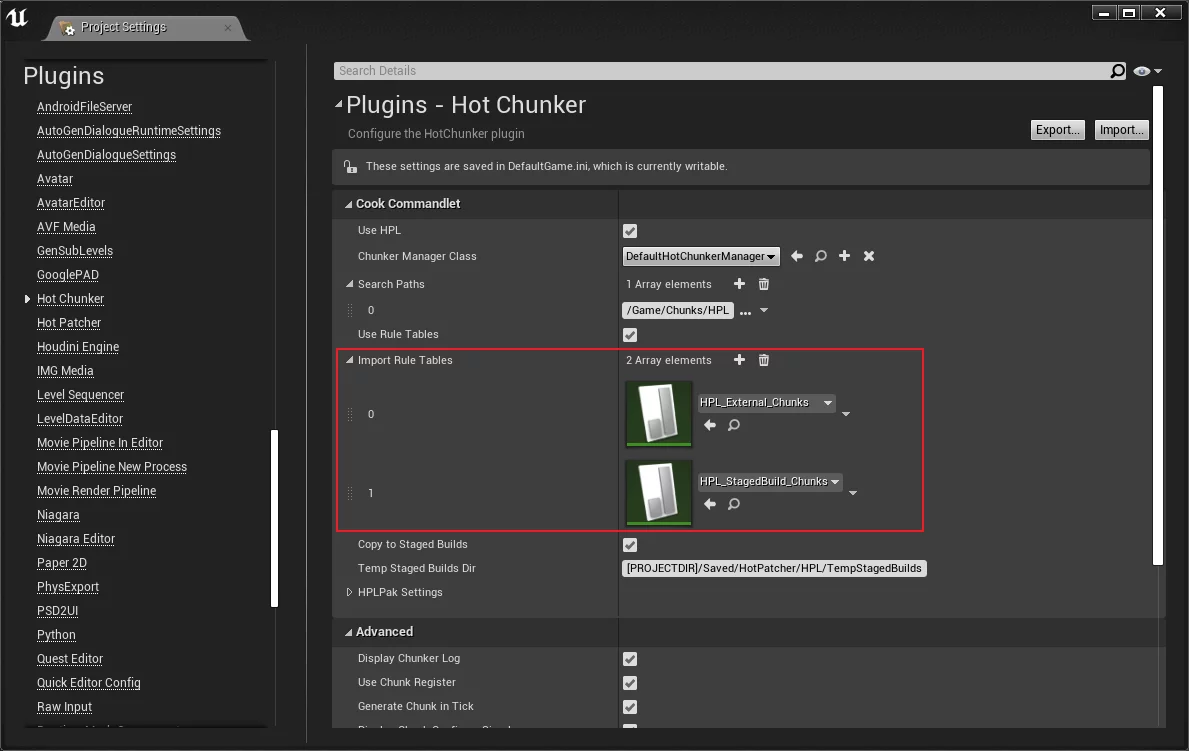Browse to Chunker Manager Class in content browser

tap(820, 256)
